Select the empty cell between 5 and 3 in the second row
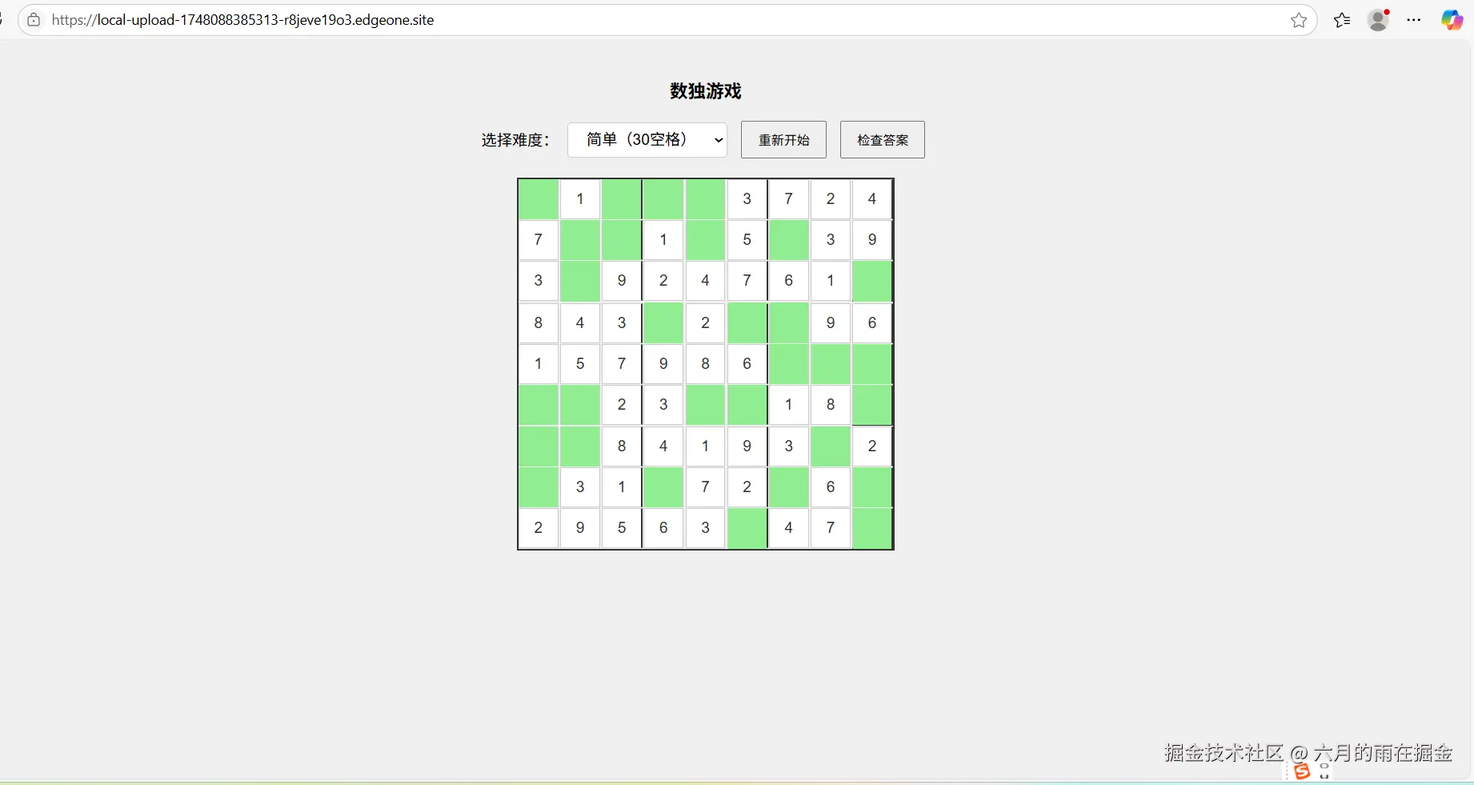This screenshot has width=1474, height=785. click(789, 240)
